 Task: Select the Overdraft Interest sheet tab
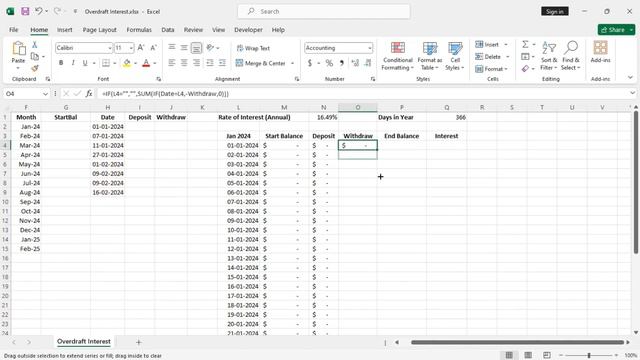(x=84, y=342)
